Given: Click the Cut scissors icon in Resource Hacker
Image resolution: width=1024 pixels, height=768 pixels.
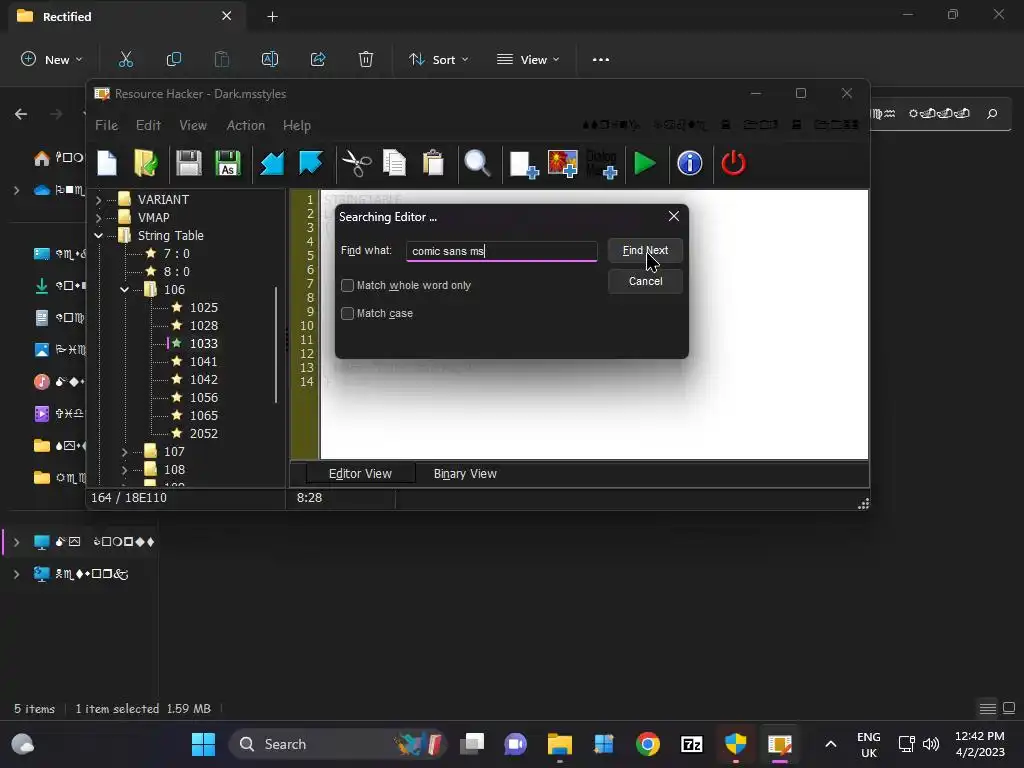Looking at the screenshot, I should click(x=357, y=163).
